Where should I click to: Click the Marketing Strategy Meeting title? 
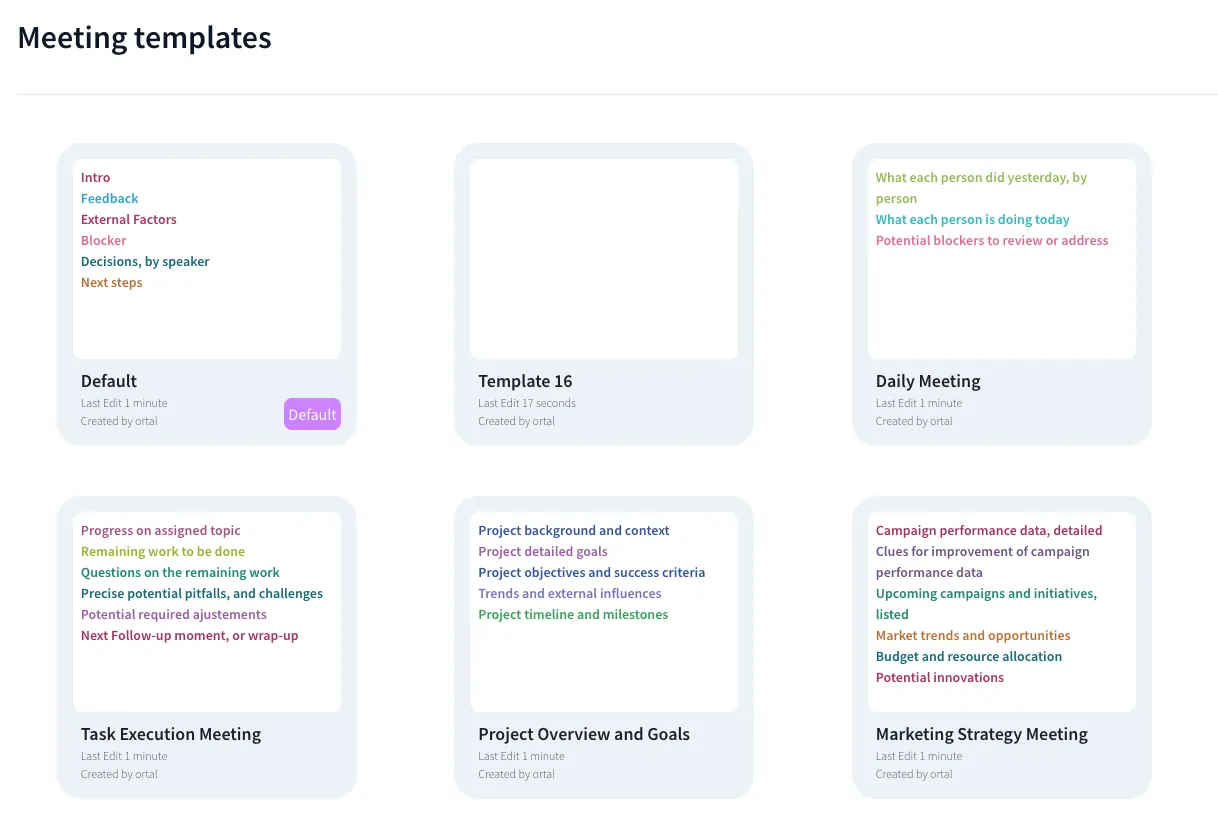coord(981,734)
